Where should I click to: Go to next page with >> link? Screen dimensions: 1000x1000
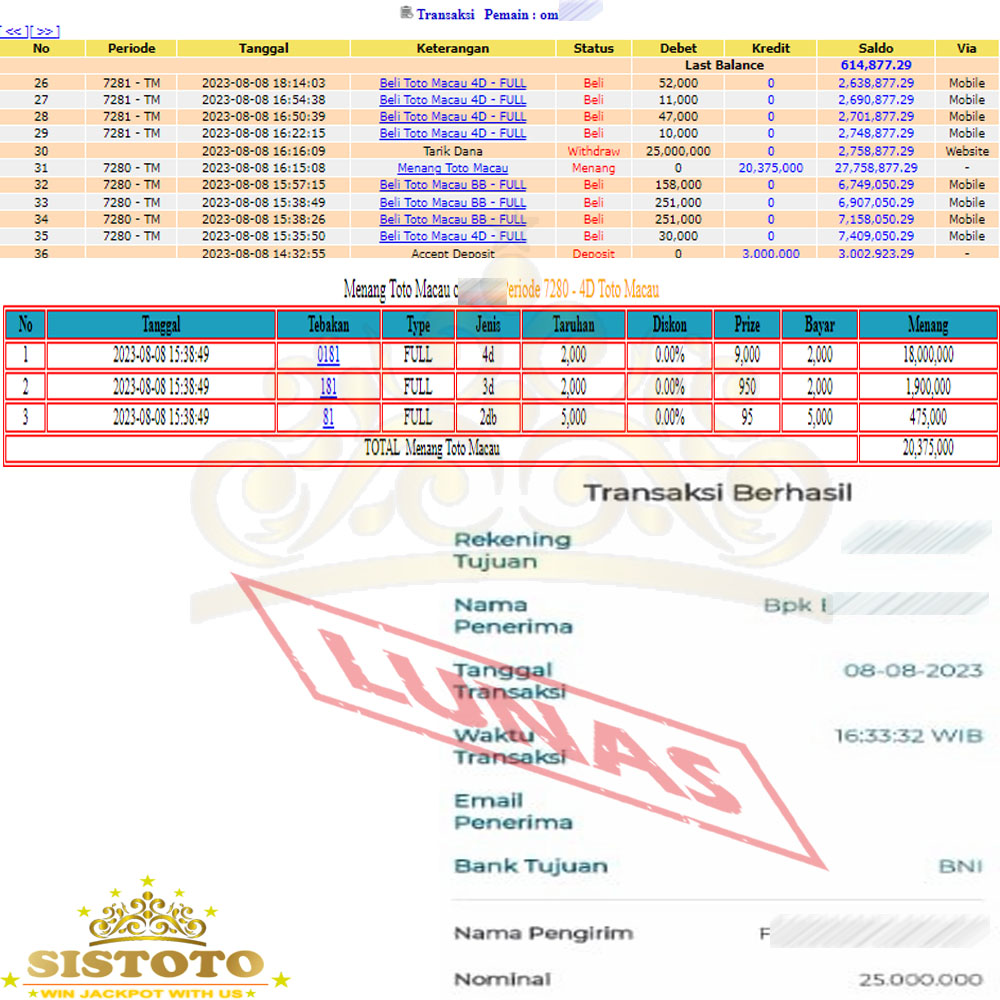coord(47,31)
